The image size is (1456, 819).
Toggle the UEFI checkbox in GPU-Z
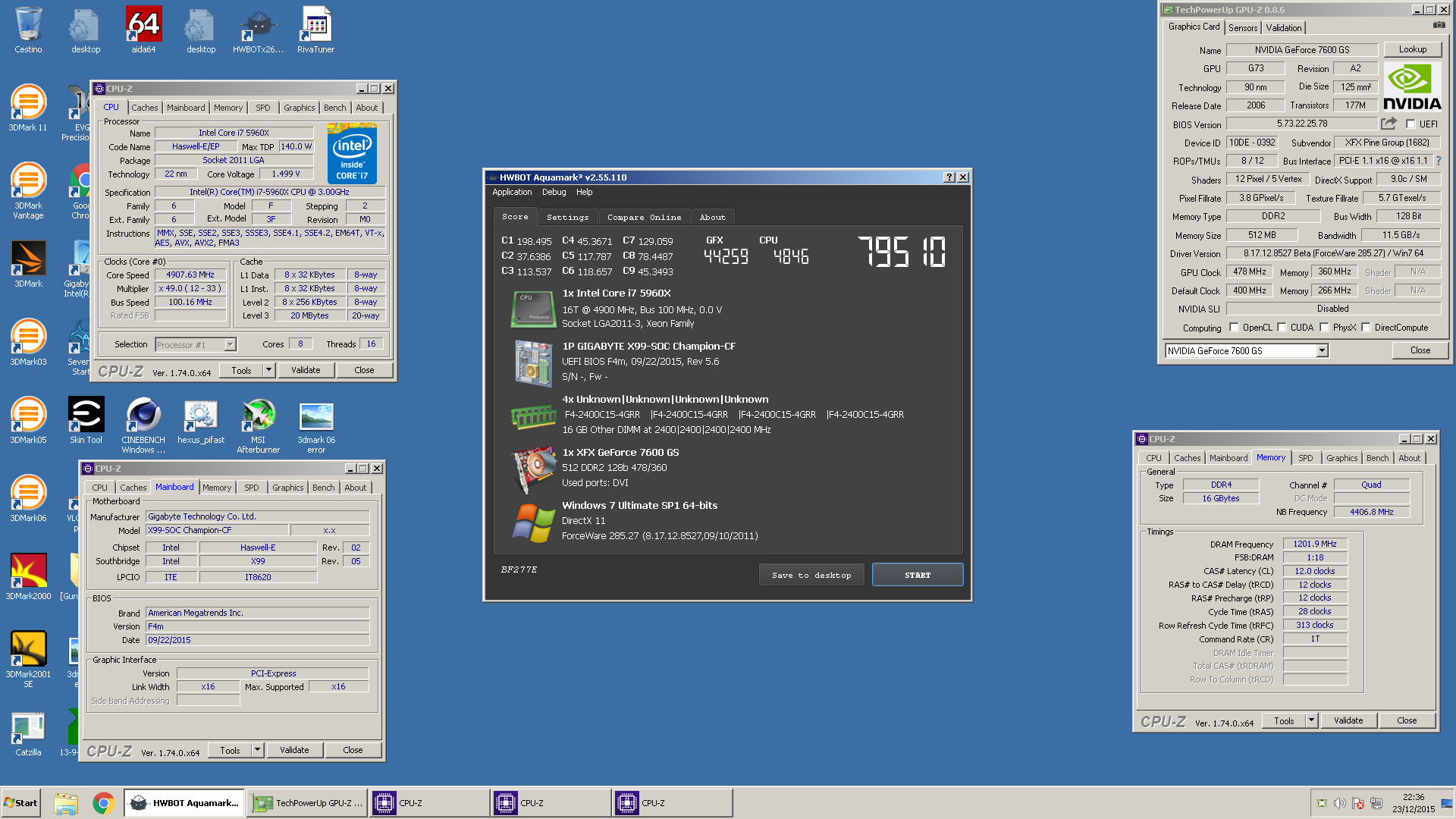click(1410, 124)
